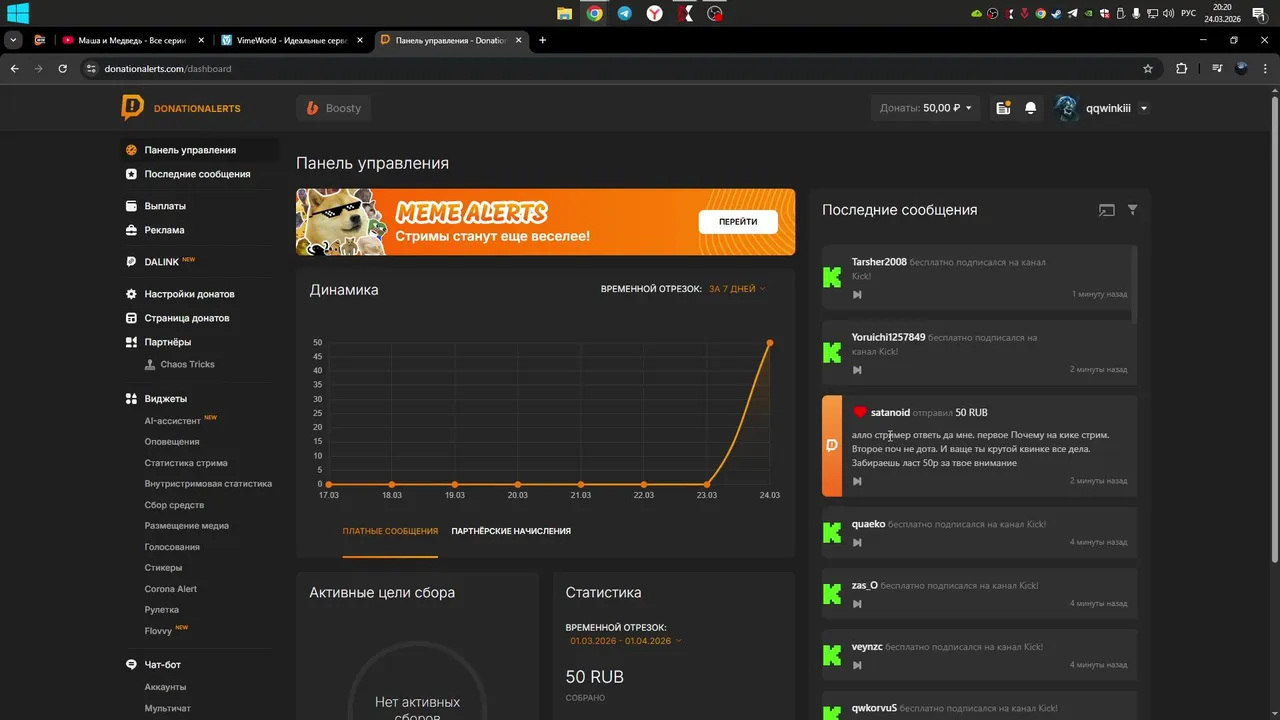Viewport: 1280px width, 720px height.
Task: Open Панель управления in the sidebar
Action: 190,150
